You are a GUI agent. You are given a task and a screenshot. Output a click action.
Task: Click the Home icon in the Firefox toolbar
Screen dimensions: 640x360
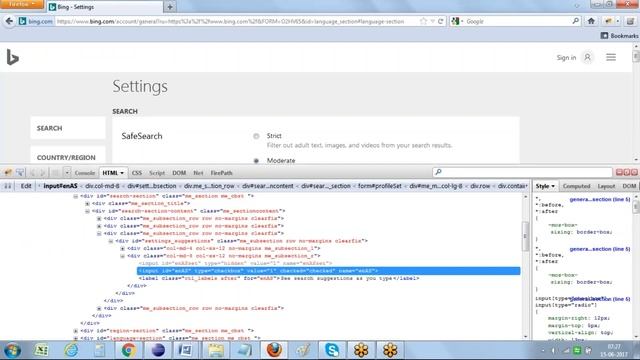[591, 21]
